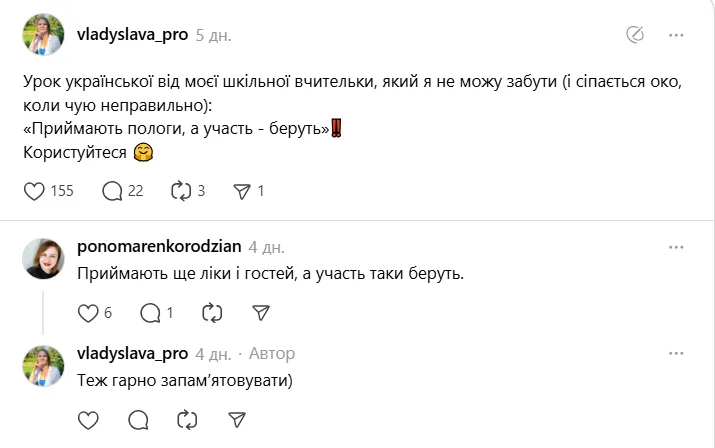The width and height of the screenshot is (715, 448).
Task: Click vladyslava_pro avatar on the main post
Action: pyautogui.click(x=43, y=36)
